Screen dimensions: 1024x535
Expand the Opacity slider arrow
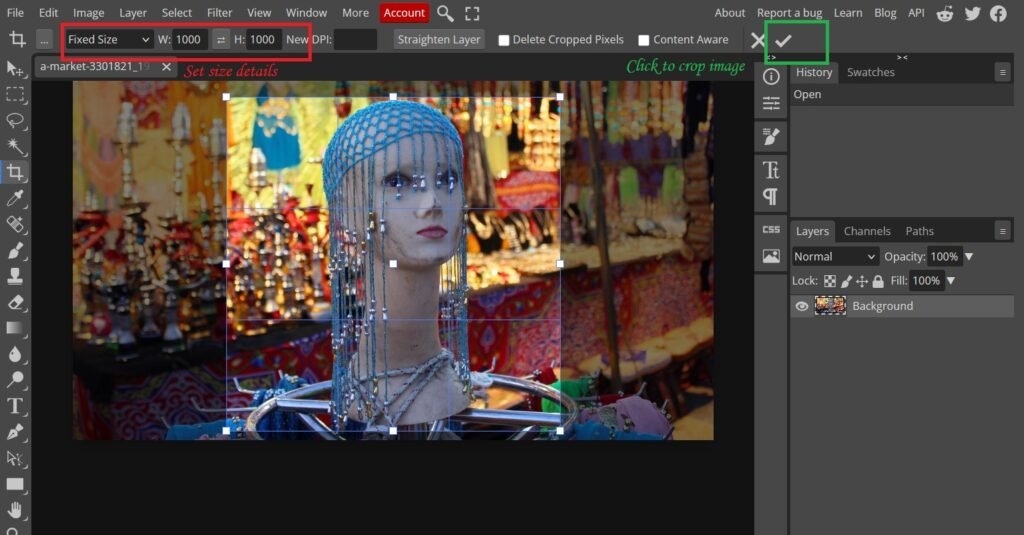tap(968, 257)
